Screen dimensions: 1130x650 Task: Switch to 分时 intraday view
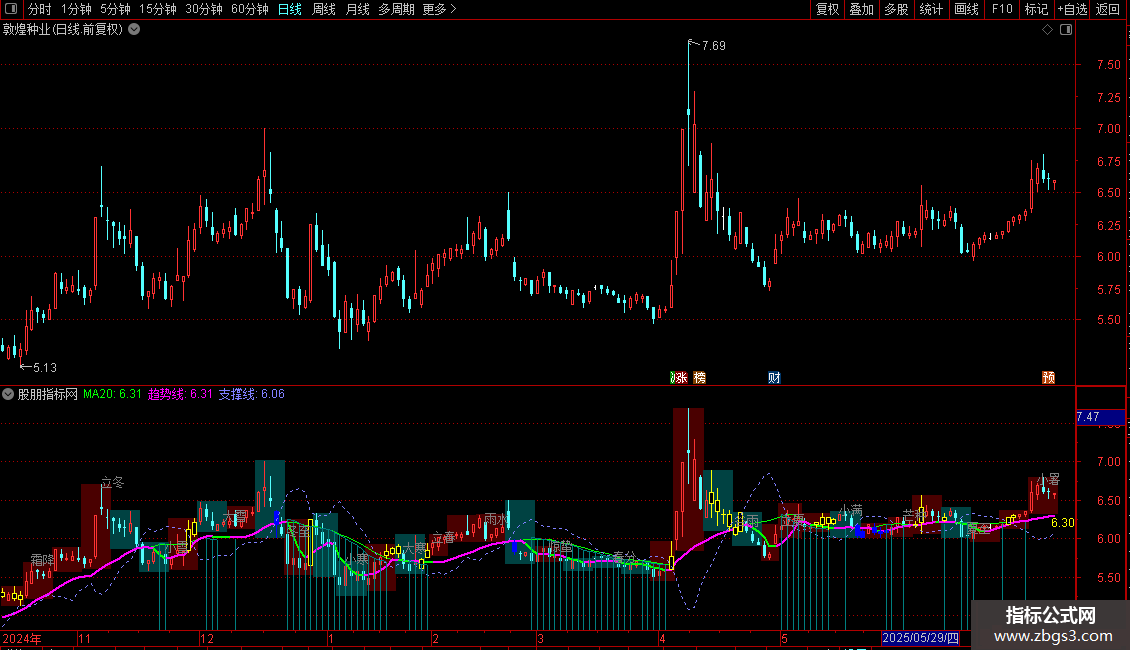pos(40,9)
